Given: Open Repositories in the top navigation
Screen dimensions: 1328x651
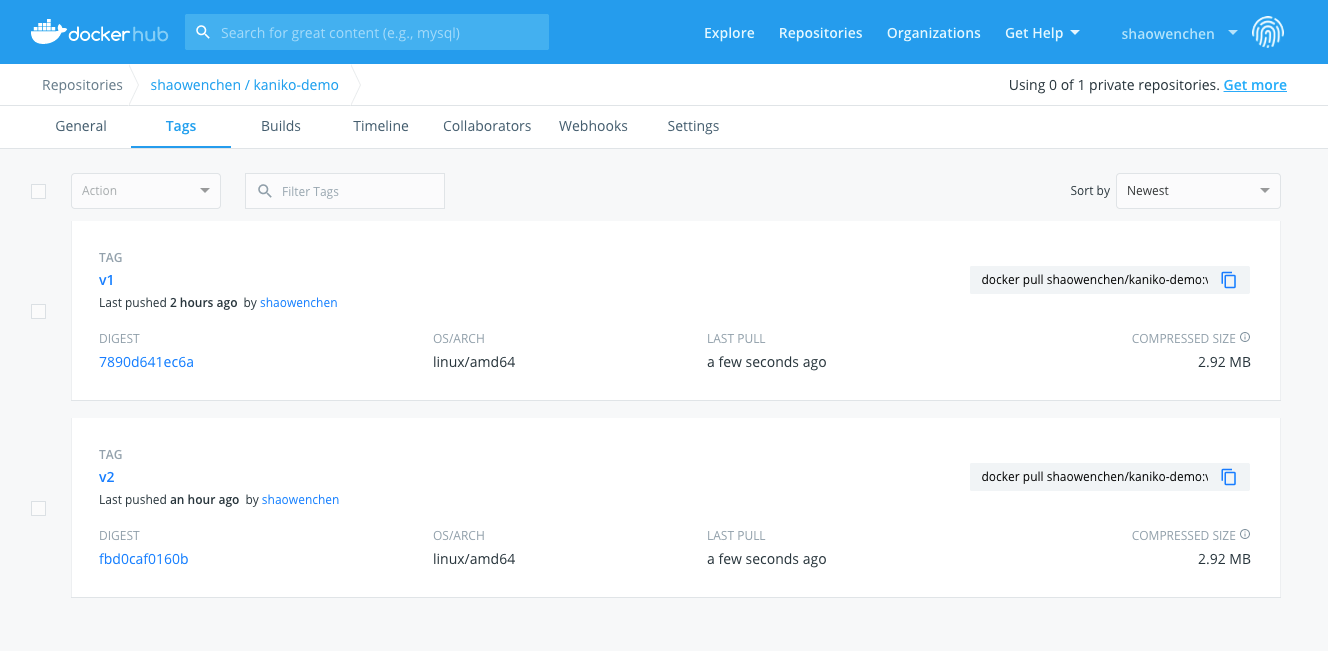Looking at the screenshot, I should click(820, 33).
